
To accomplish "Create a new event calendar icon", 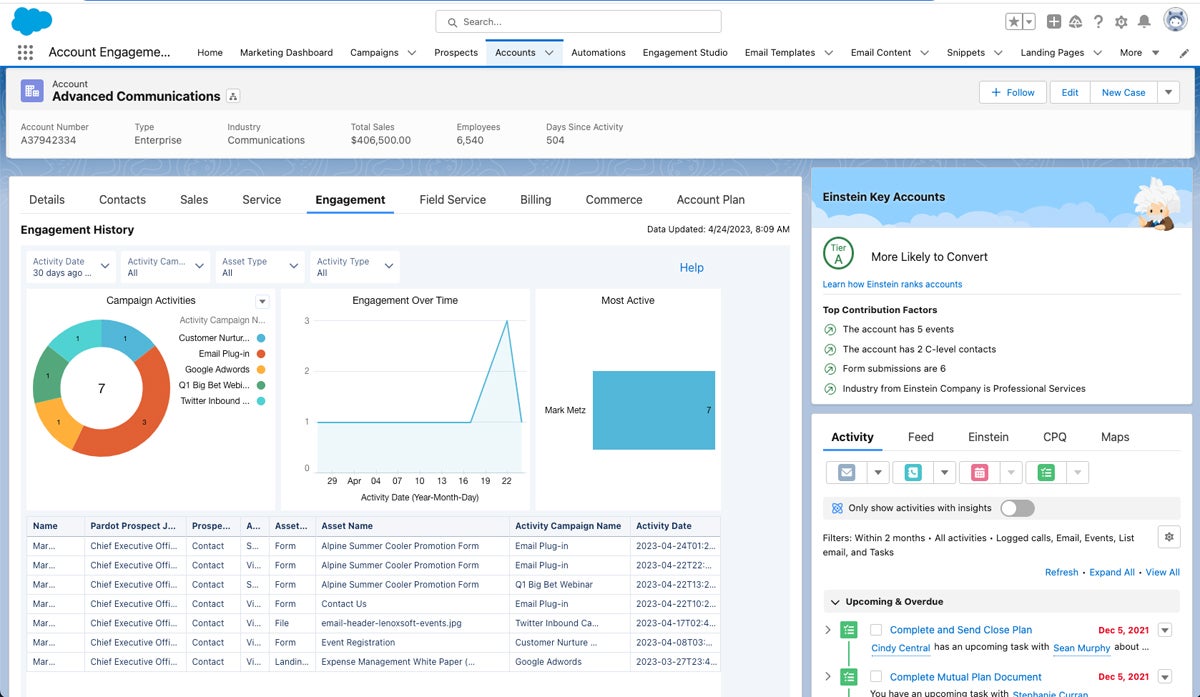I will click(979, 473).
